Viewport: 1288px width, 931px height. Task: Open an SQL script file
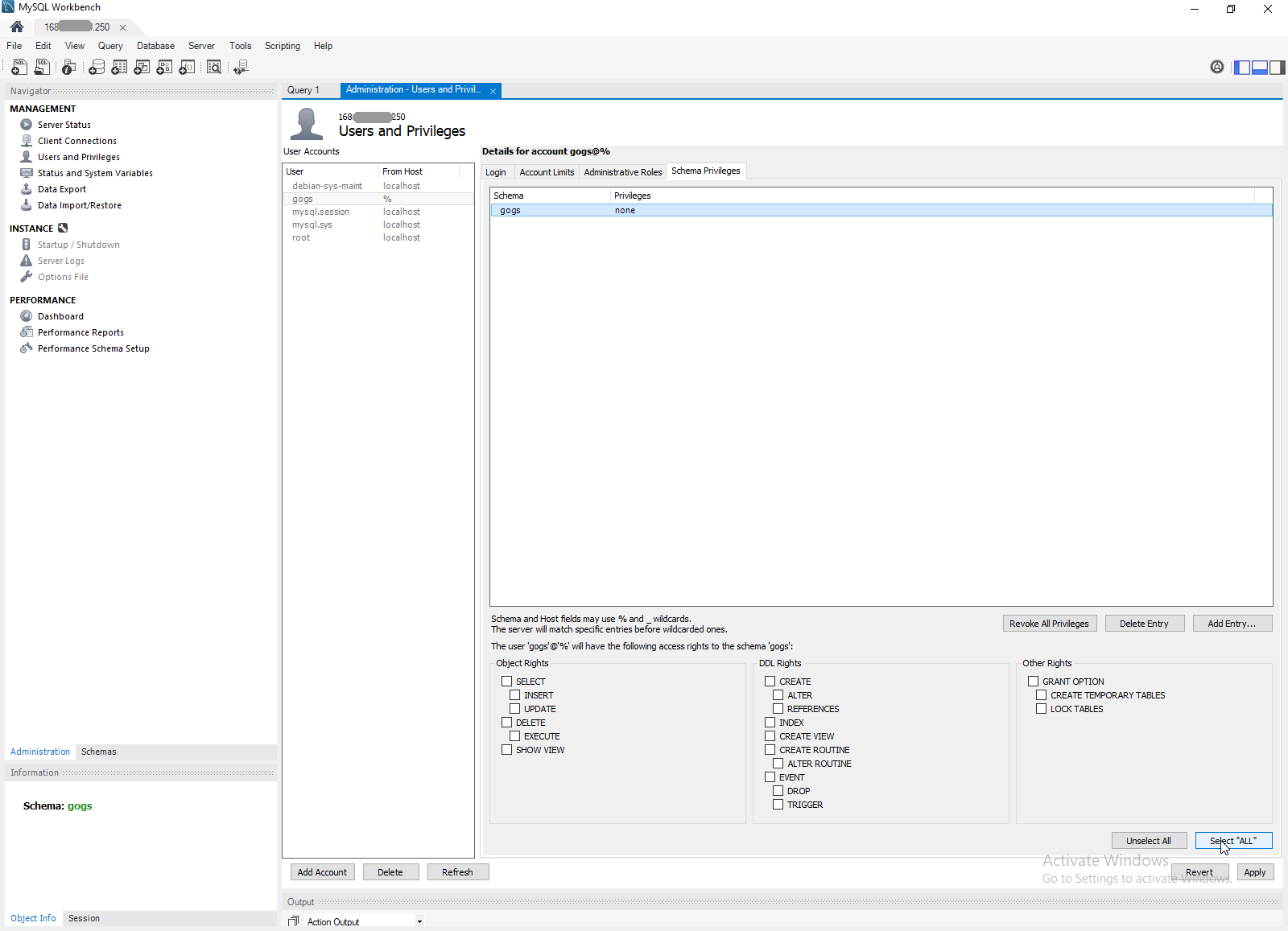point(42,68)
